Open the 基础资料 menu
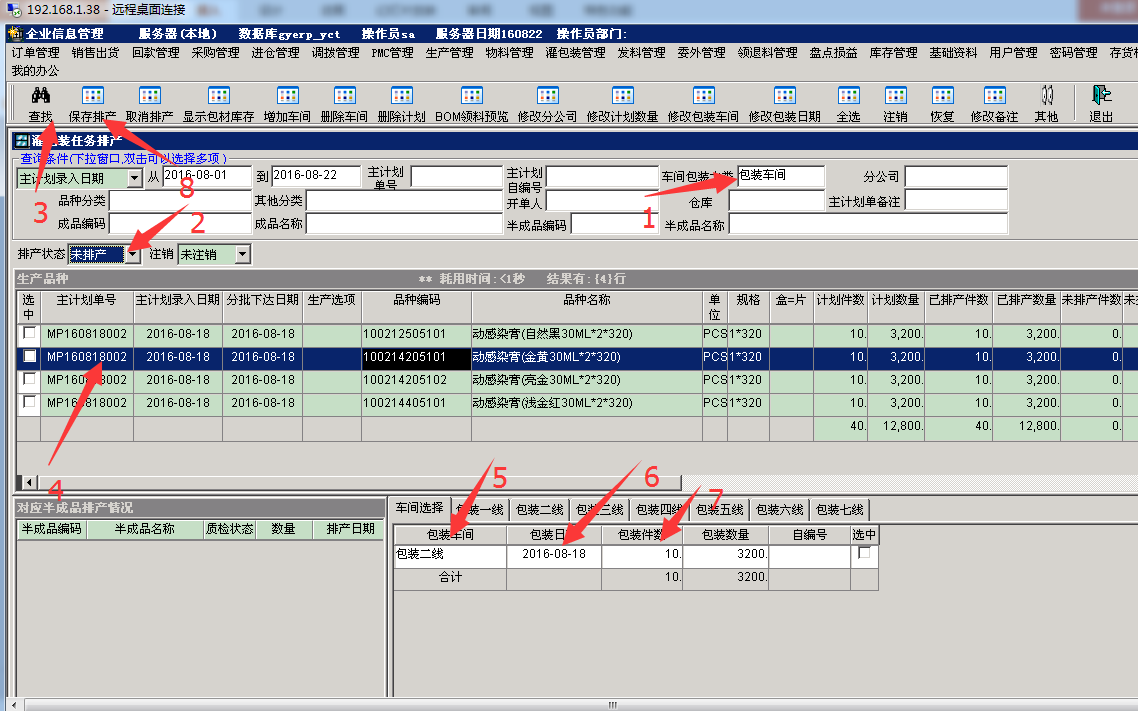Screen dimensions: 1138x711 click(953, 53)
